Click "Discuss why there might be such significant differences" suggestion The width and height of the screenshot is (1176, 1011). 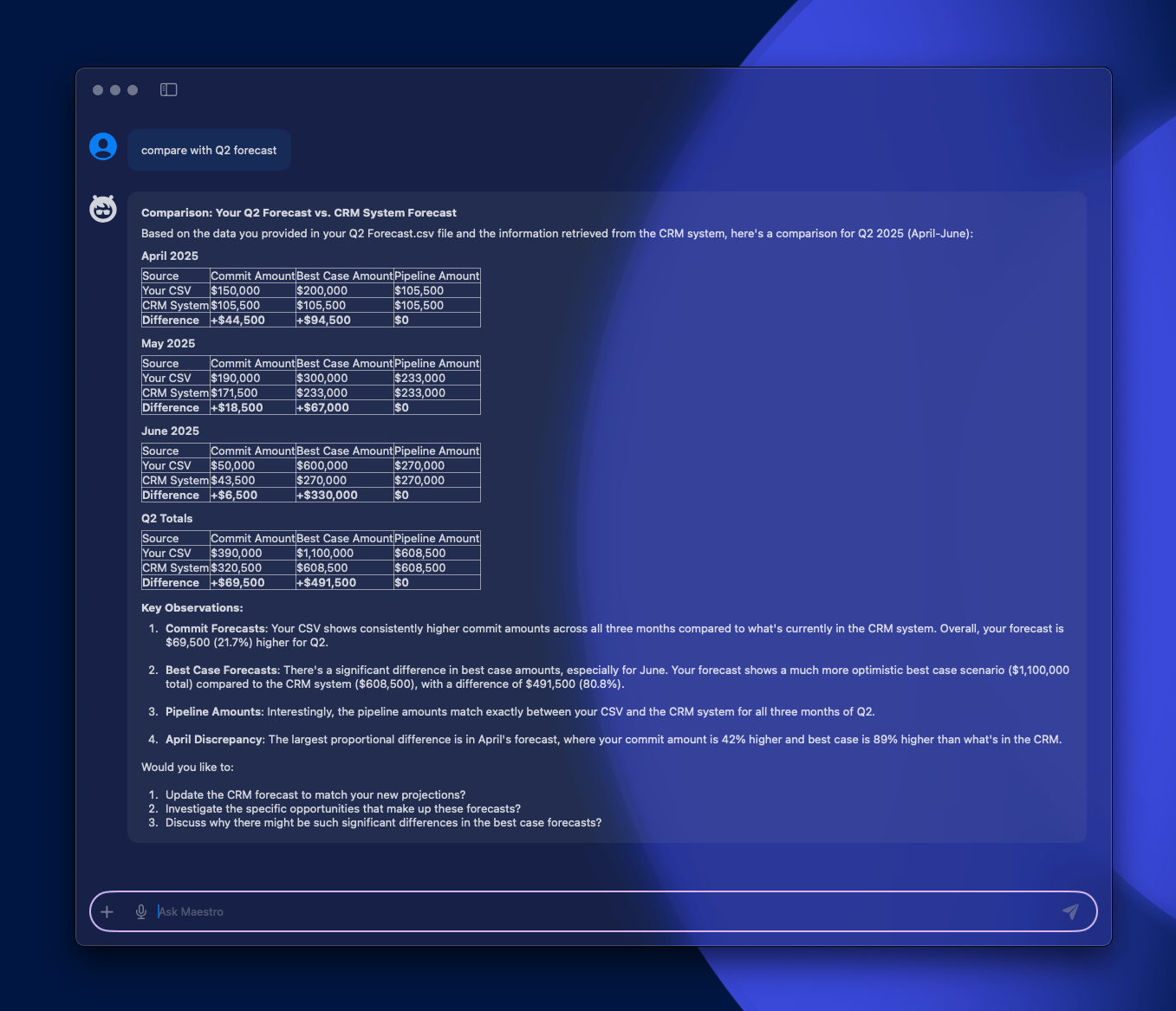click(x=383, y=822)
